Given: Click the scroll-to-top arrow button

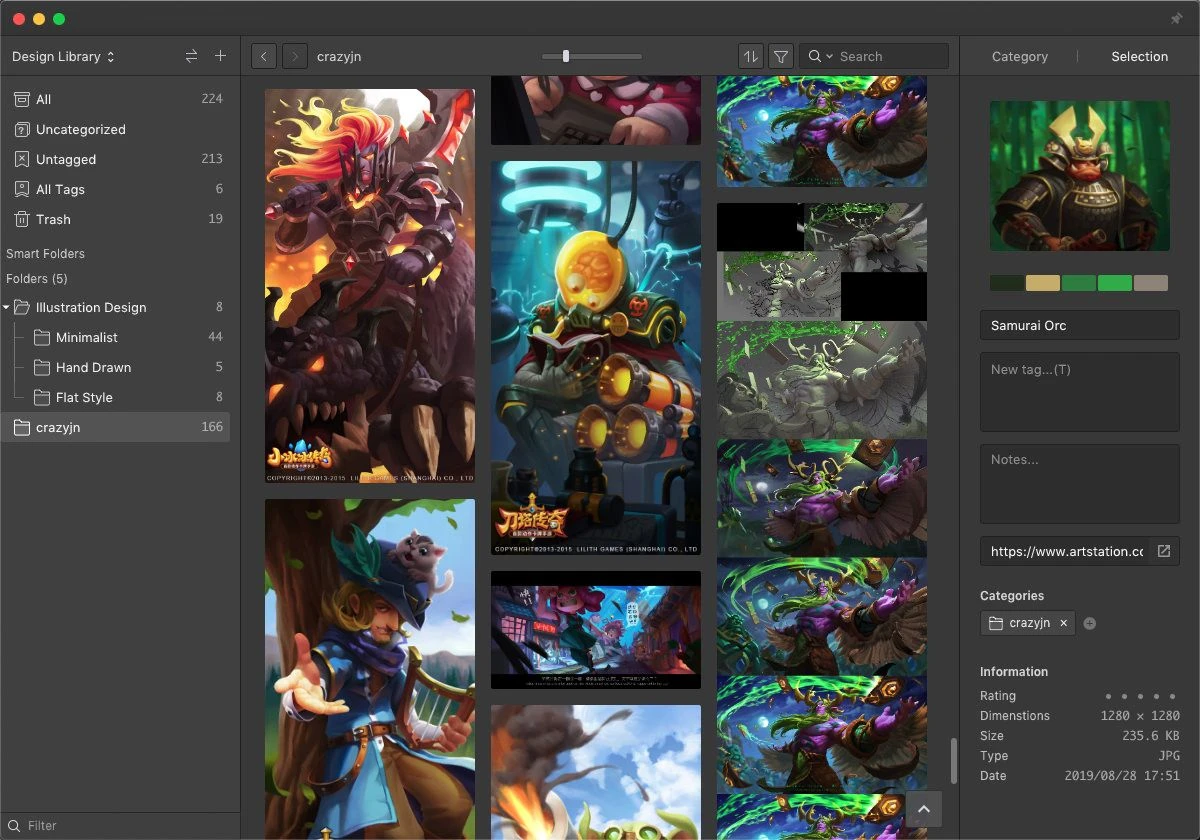Looking at the screenshot, I should click(x=924, y=809).
